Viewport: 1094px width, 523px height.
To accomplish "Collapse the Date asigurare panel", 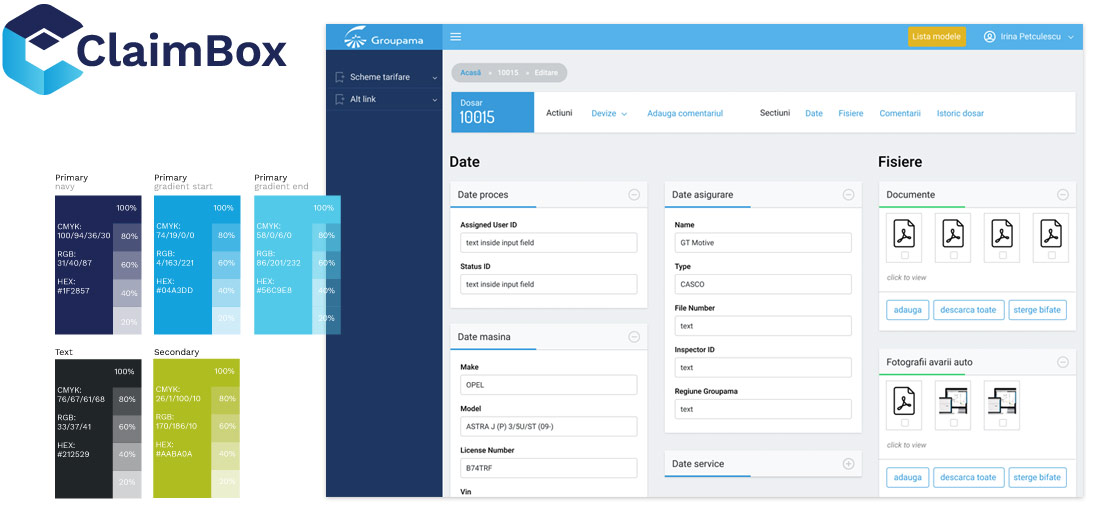I will click(848, 195).
